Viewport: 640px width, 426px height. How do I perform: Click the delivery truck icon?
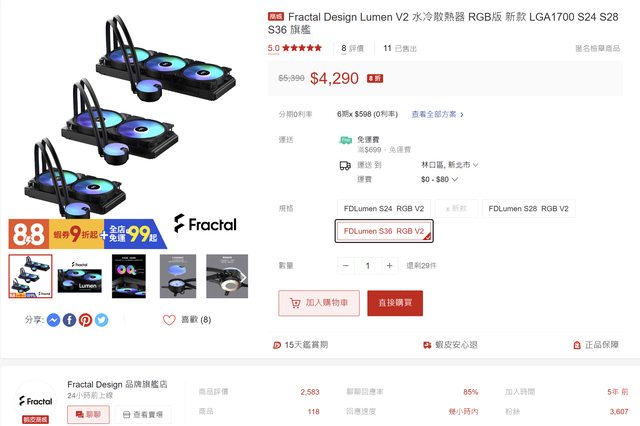coord(345,166)
